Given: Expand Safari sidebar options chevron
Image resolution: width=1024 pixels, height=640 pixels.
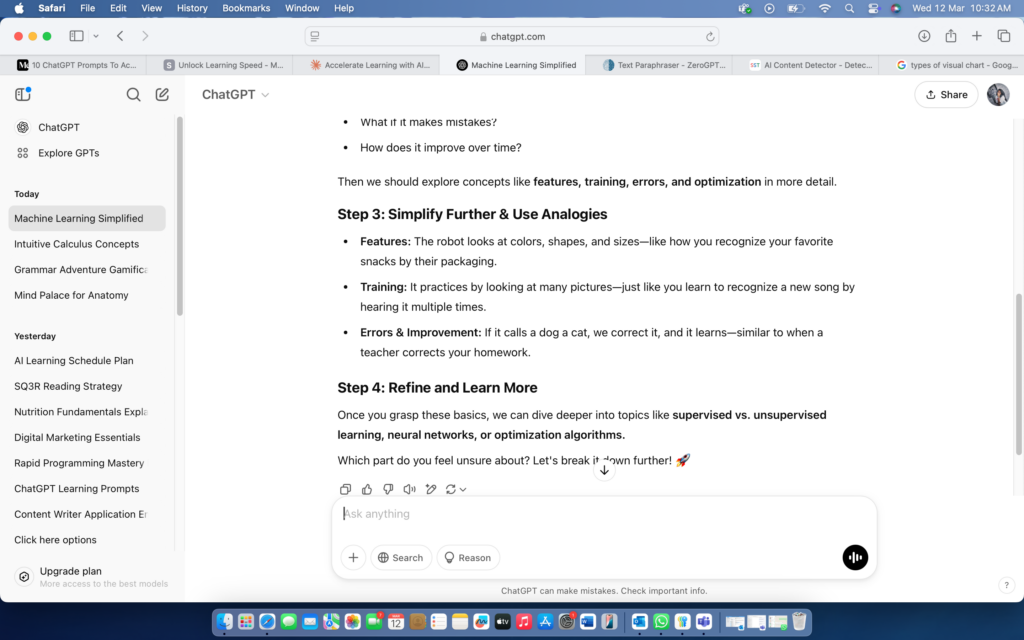Looking at the screenshot, I should click(x=96, y=36).
